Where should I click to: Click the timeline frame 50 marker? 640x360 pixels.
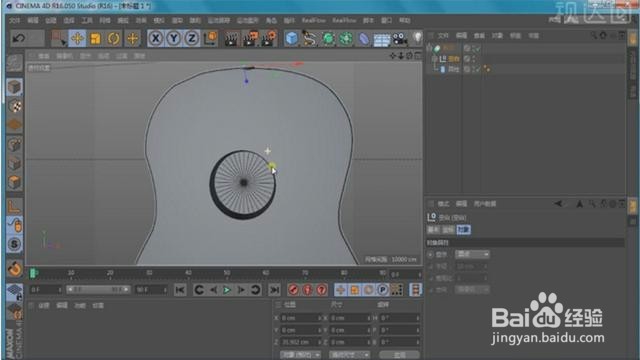(x=227, y=273)
